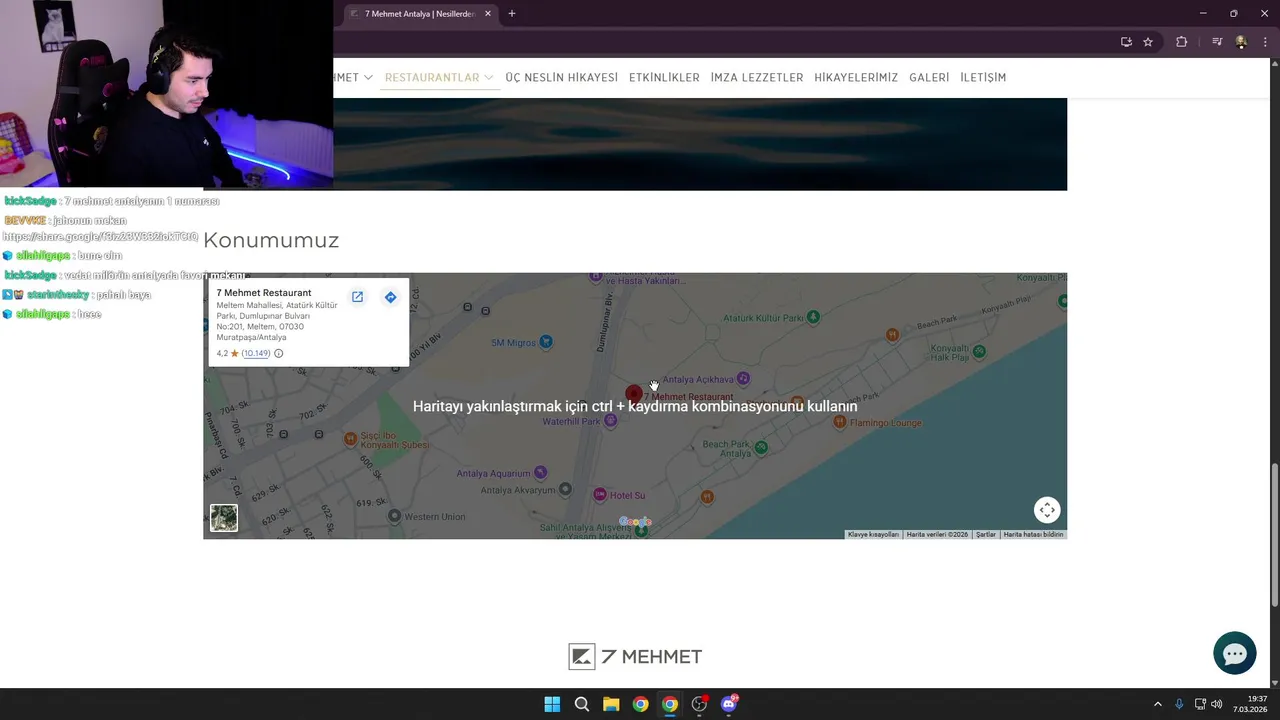This screenshot has height=720, width=1280.
Task: Switch map to satellite view thumbnail
Action: coord(224,518)
